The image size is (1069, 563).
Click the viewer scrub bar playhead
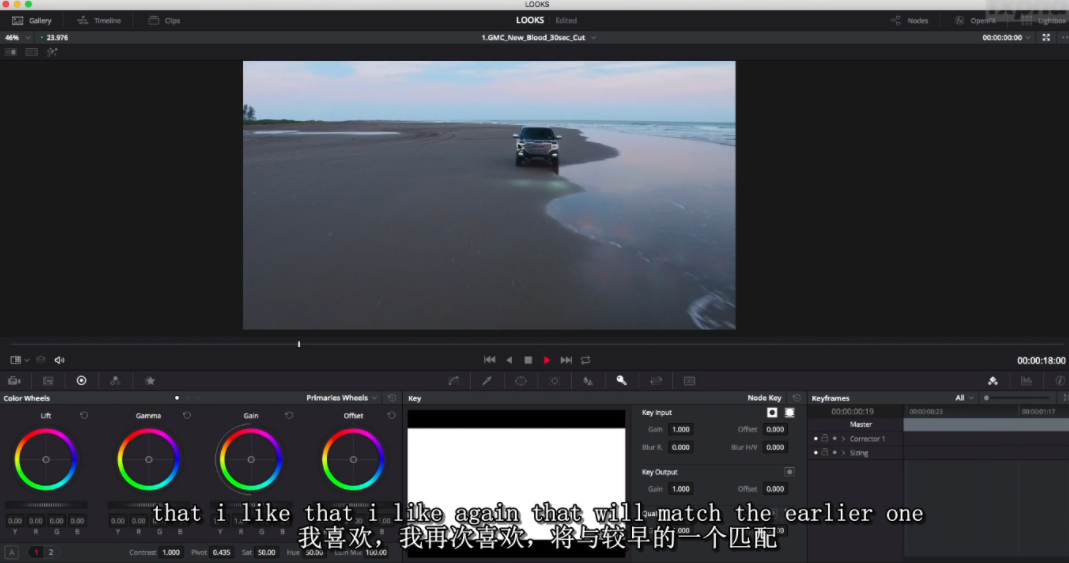299,344
